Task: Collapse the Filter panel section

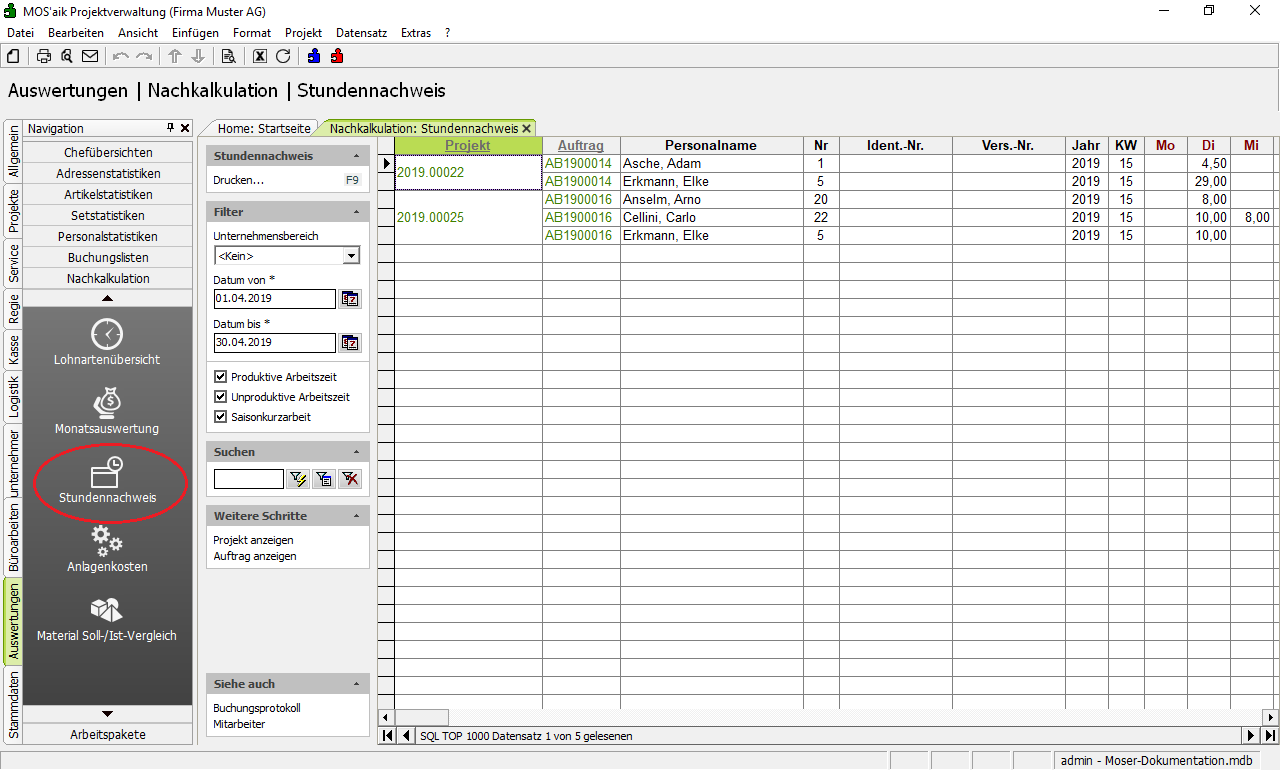Action: tap(357, 212)
